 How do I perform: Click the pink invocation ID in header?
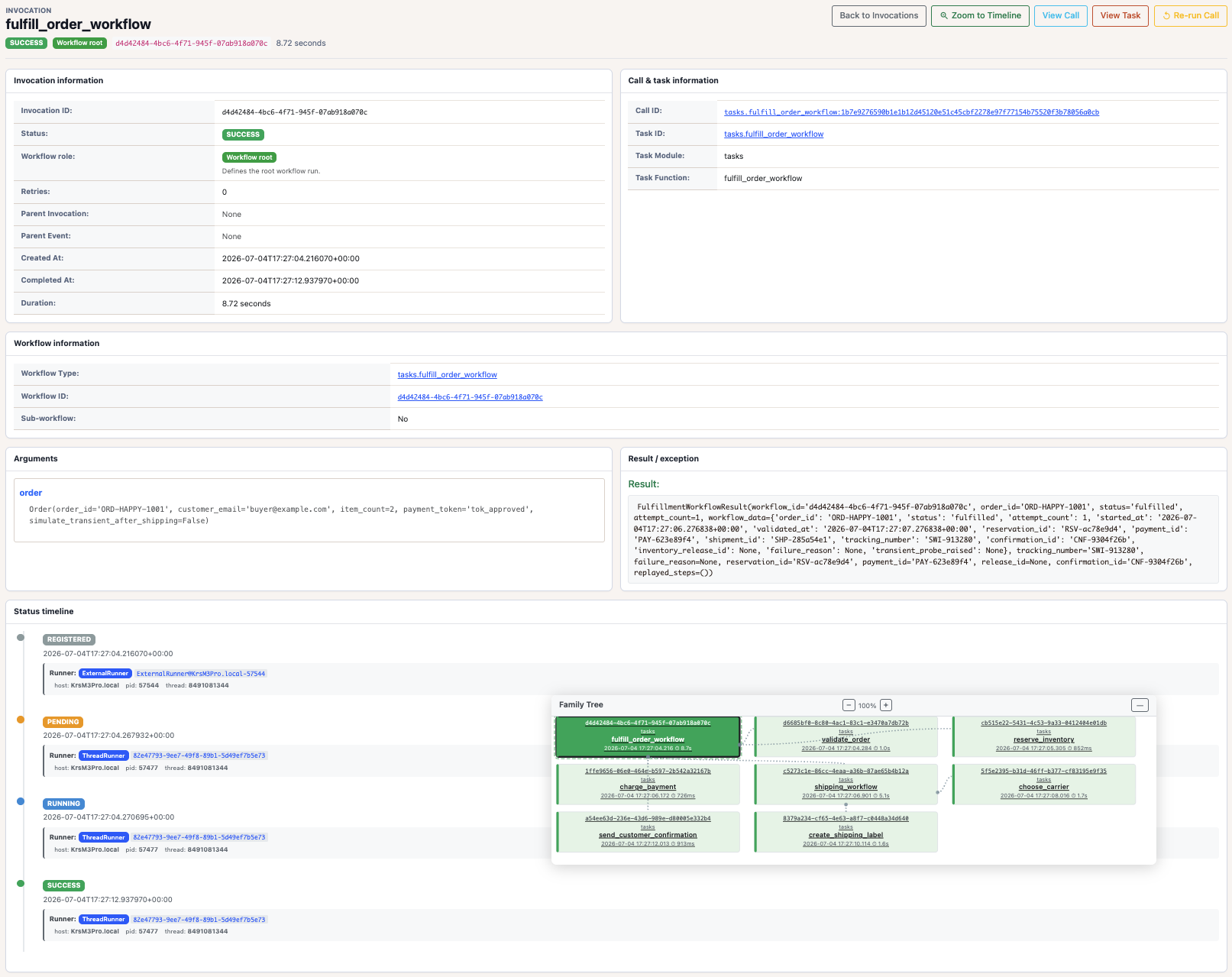(192, 44)
